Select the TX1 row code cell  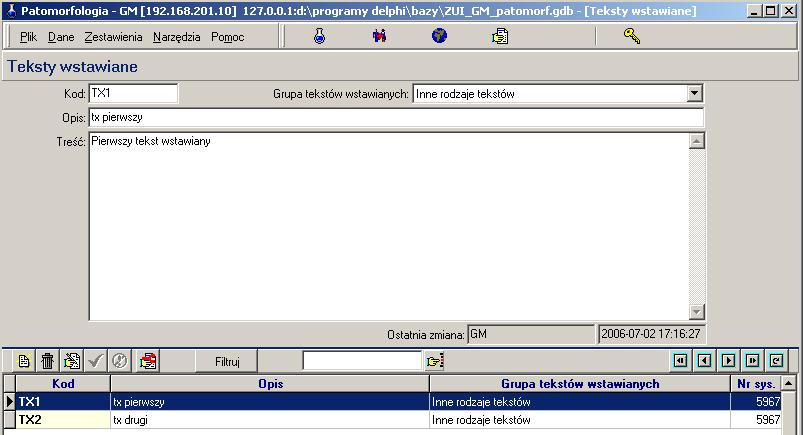pos(63,402)
